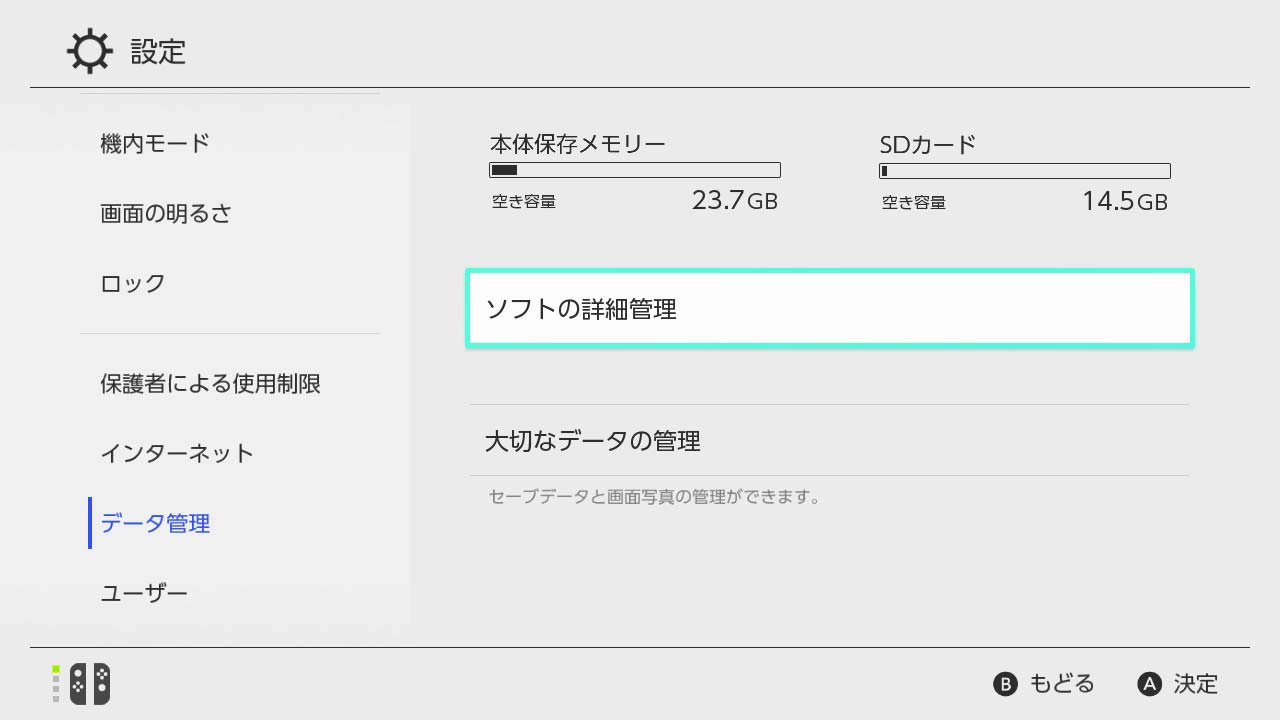Click 決定 to confirm

pos(1196,684)
